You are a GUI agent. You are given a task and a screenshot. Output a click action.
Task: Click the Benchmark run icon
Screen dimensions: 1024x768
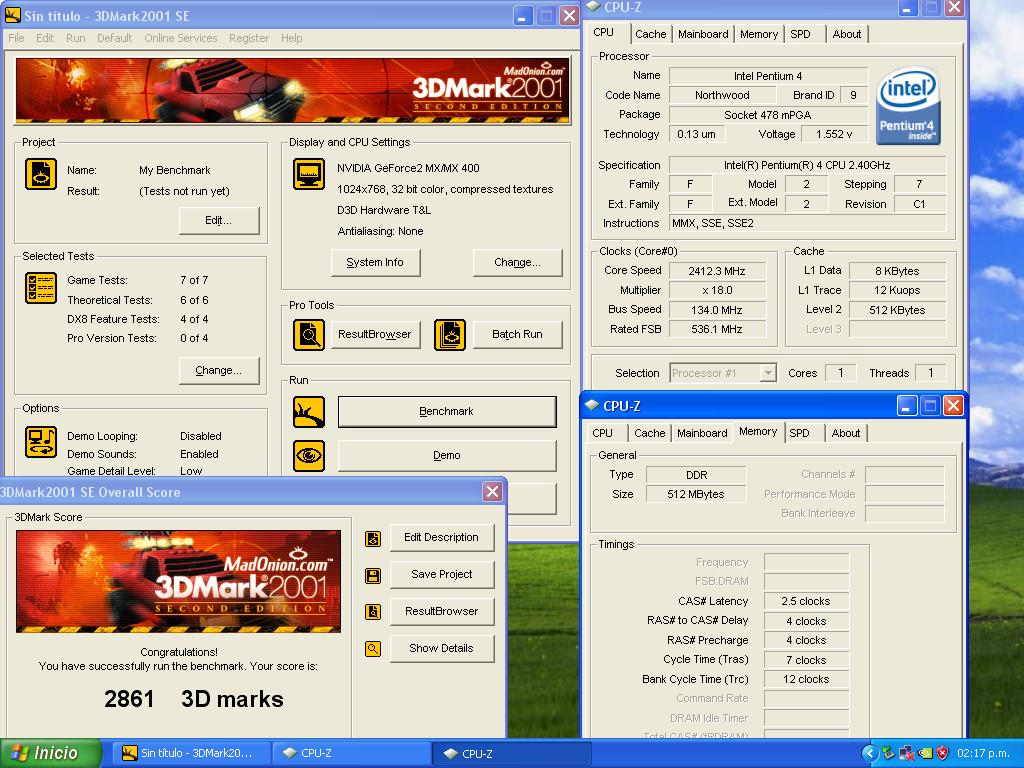pos(308,412)
